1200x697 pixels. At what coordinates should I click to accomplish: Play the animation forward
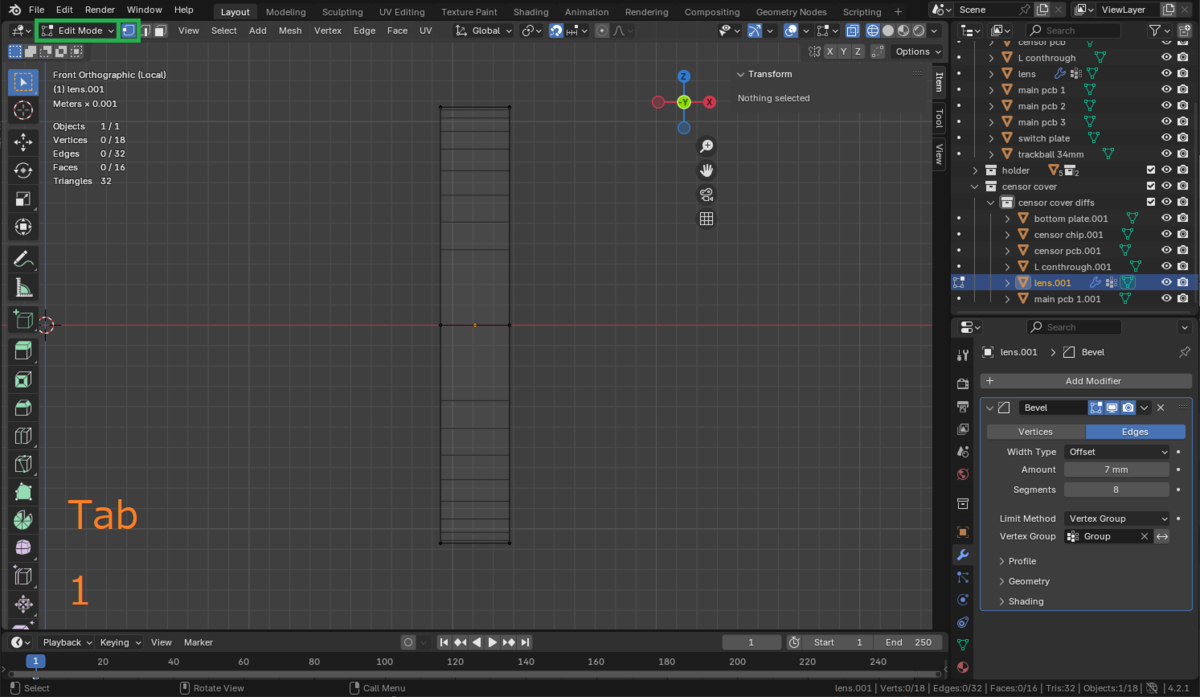[x=492, y=642]
